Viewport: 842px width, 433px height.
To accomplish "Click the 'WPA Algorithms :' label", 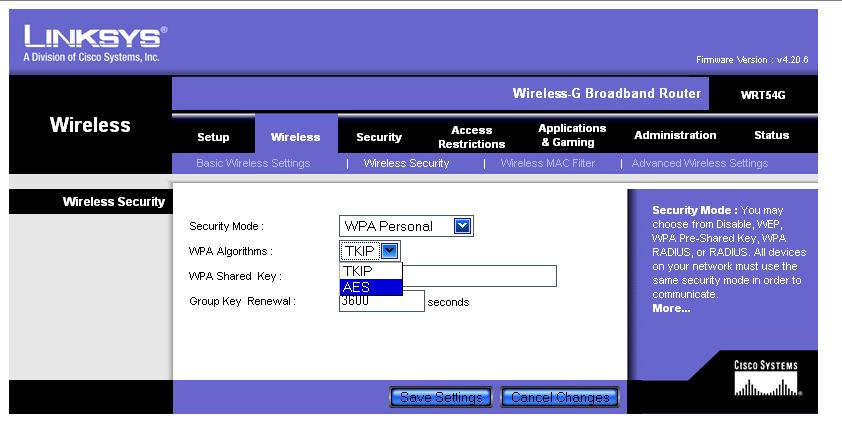I will pos(230,251).
